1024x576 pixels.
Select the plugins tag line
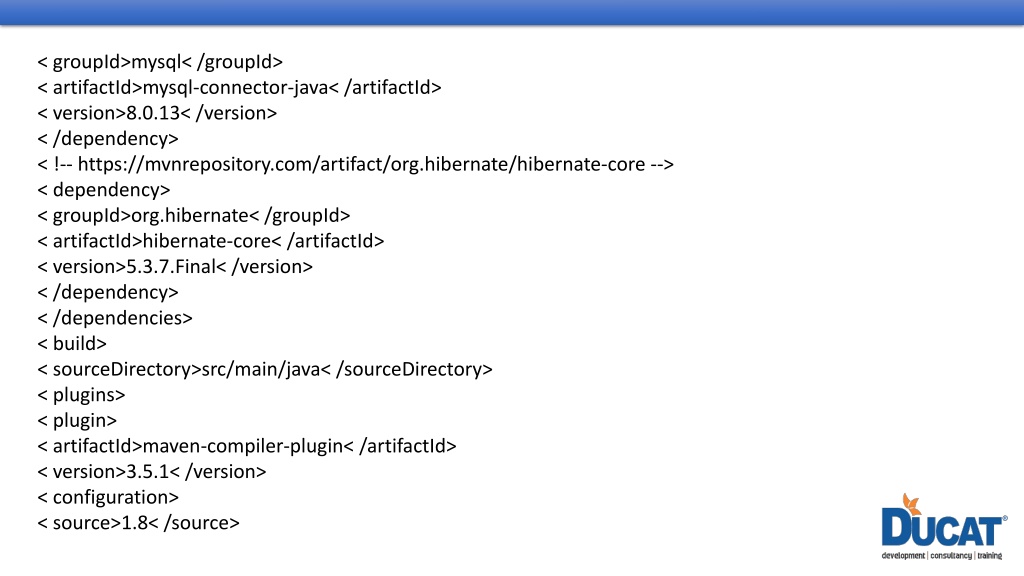coord(81,395)
